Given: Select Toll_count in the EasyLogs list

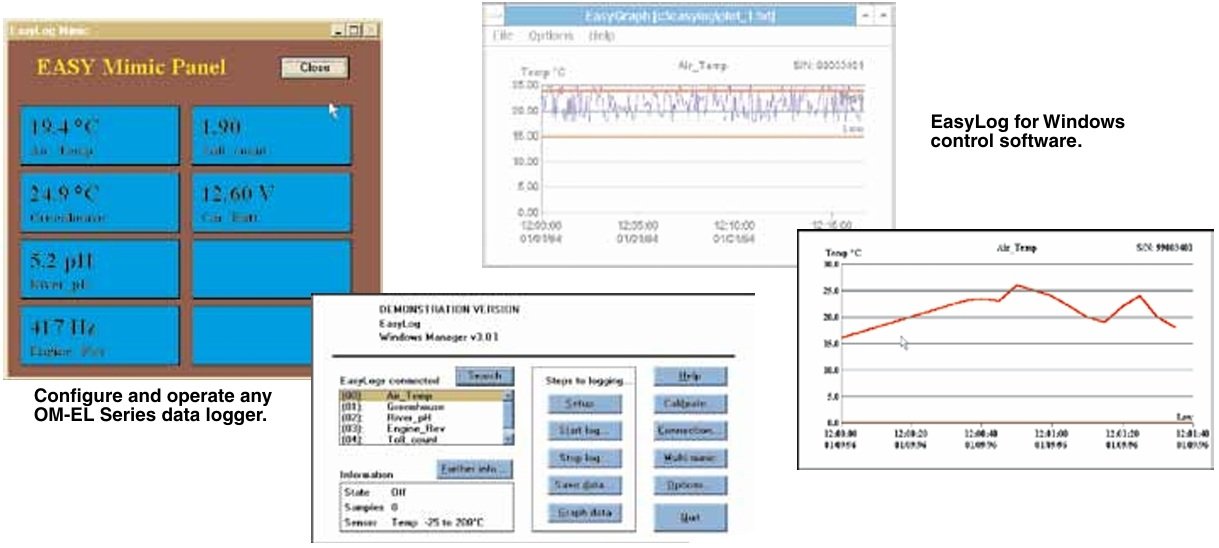Looking at the screenshot, I should point(420,439).
